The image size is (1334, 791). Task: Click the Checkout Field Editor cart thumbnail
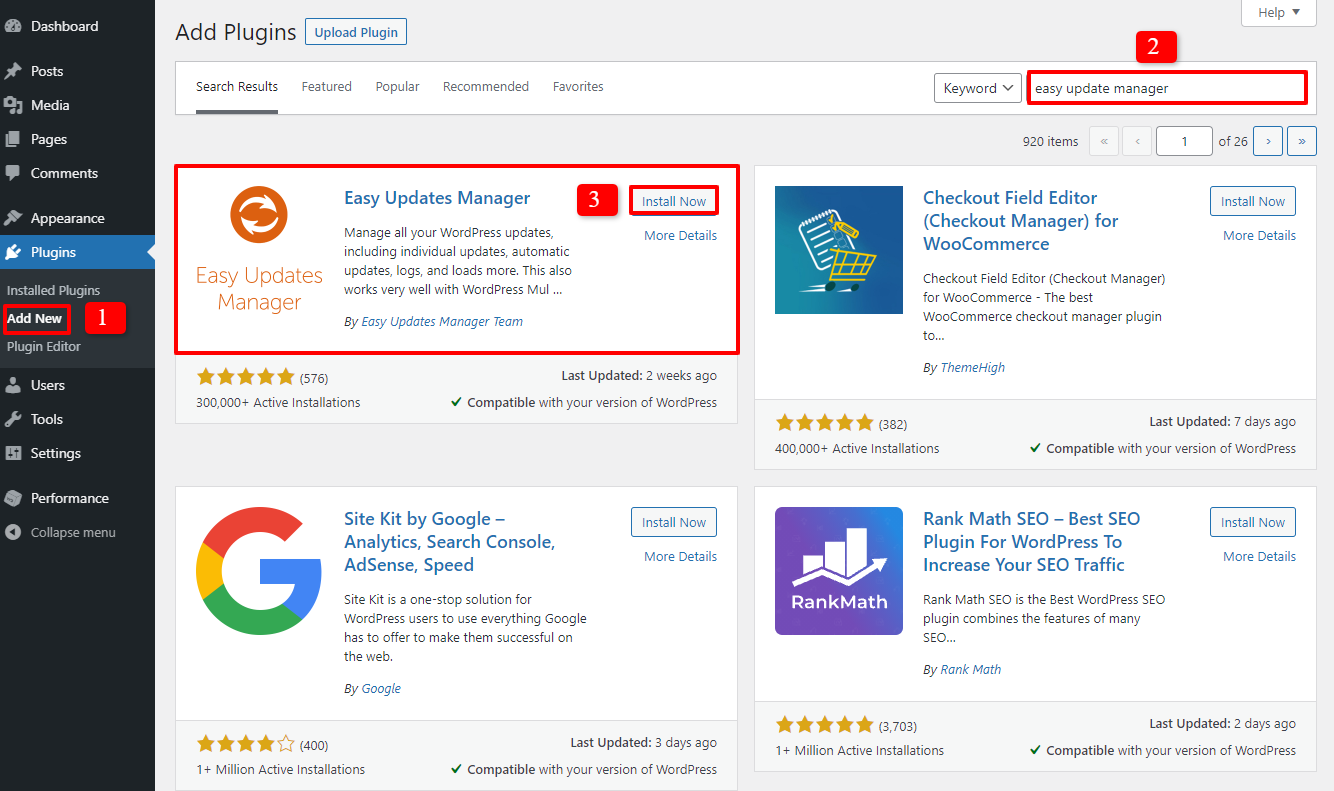838,250
